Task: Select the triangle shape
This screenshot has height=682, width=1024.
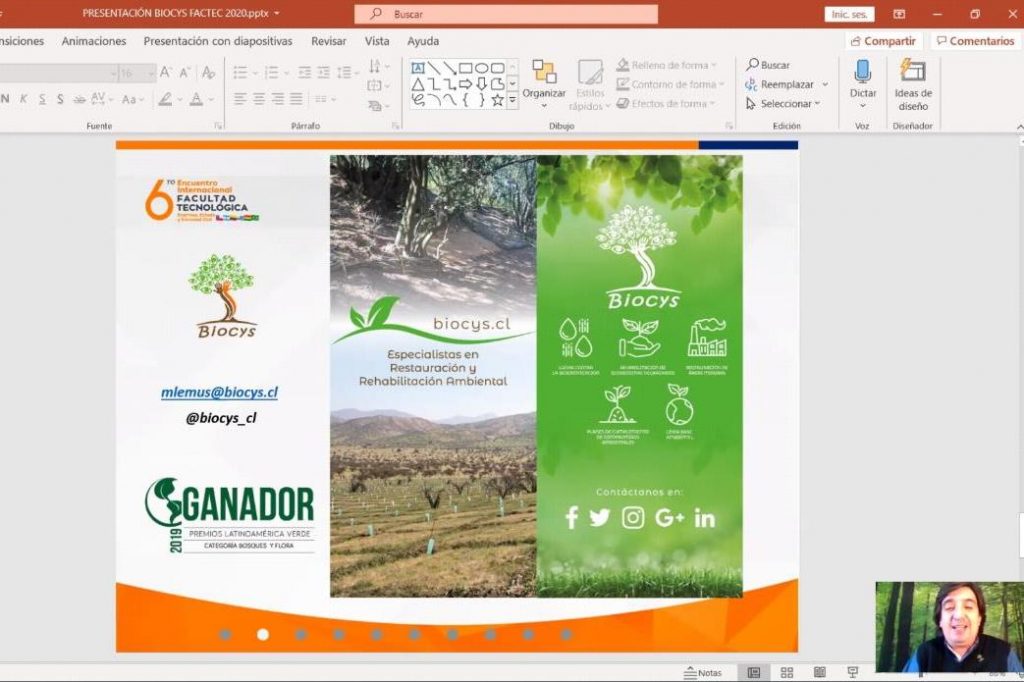Action: (418, 84)
